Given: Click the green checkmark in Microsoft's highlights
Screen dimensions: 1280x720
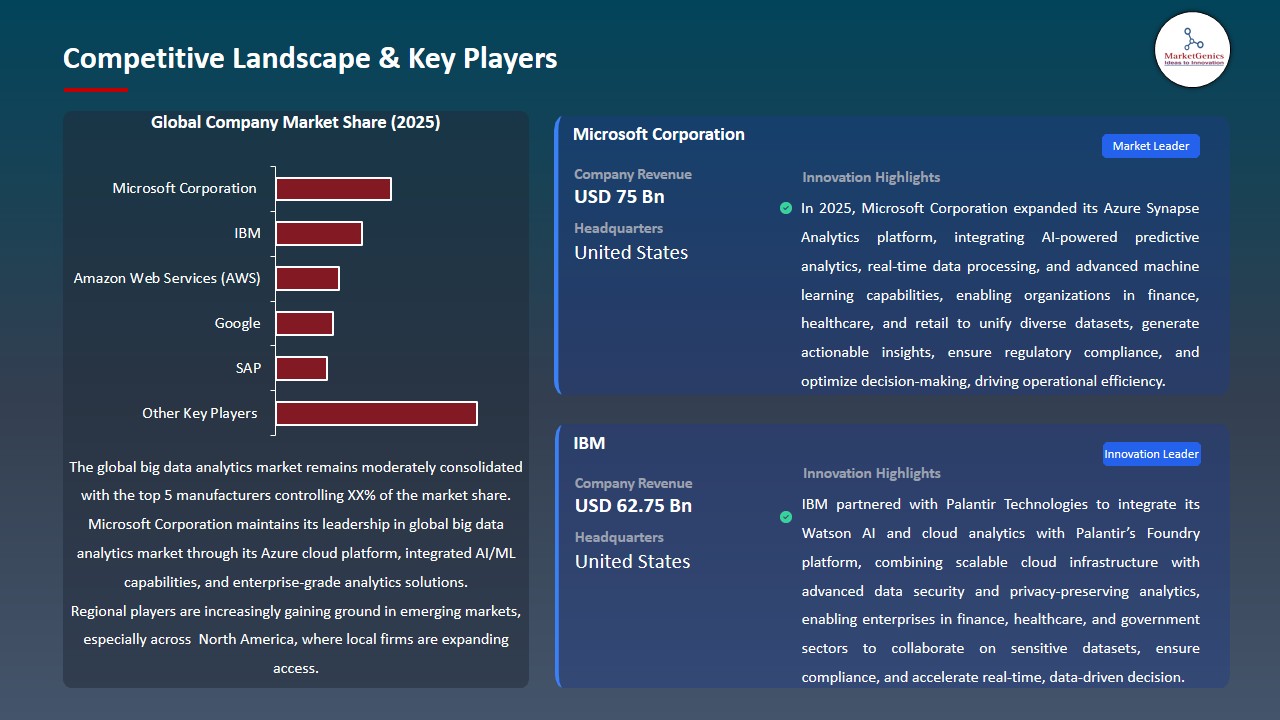Looking at the screenshot, I should (x=786, y=208).
